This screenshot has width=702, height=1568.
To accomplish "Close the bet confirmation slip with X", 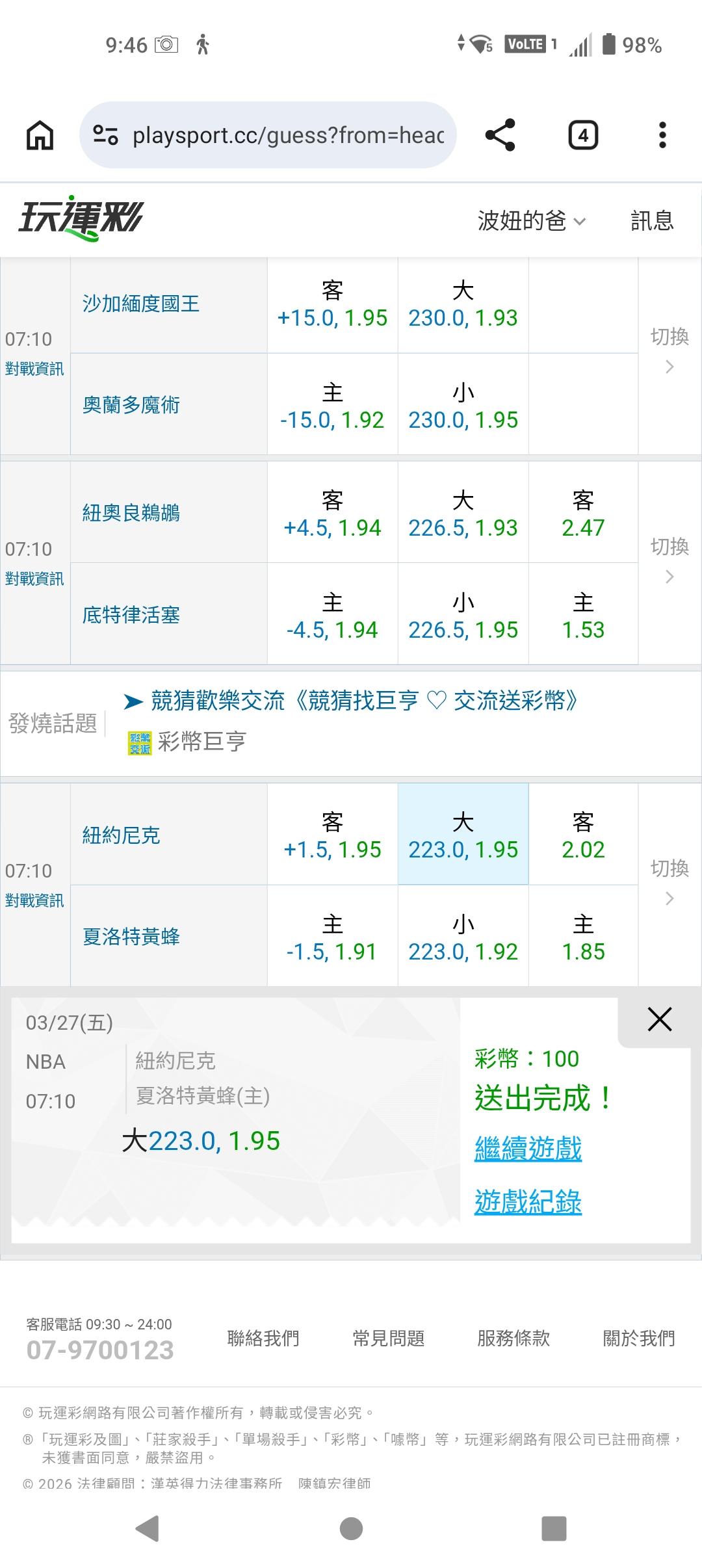I will coord(659,1019).
